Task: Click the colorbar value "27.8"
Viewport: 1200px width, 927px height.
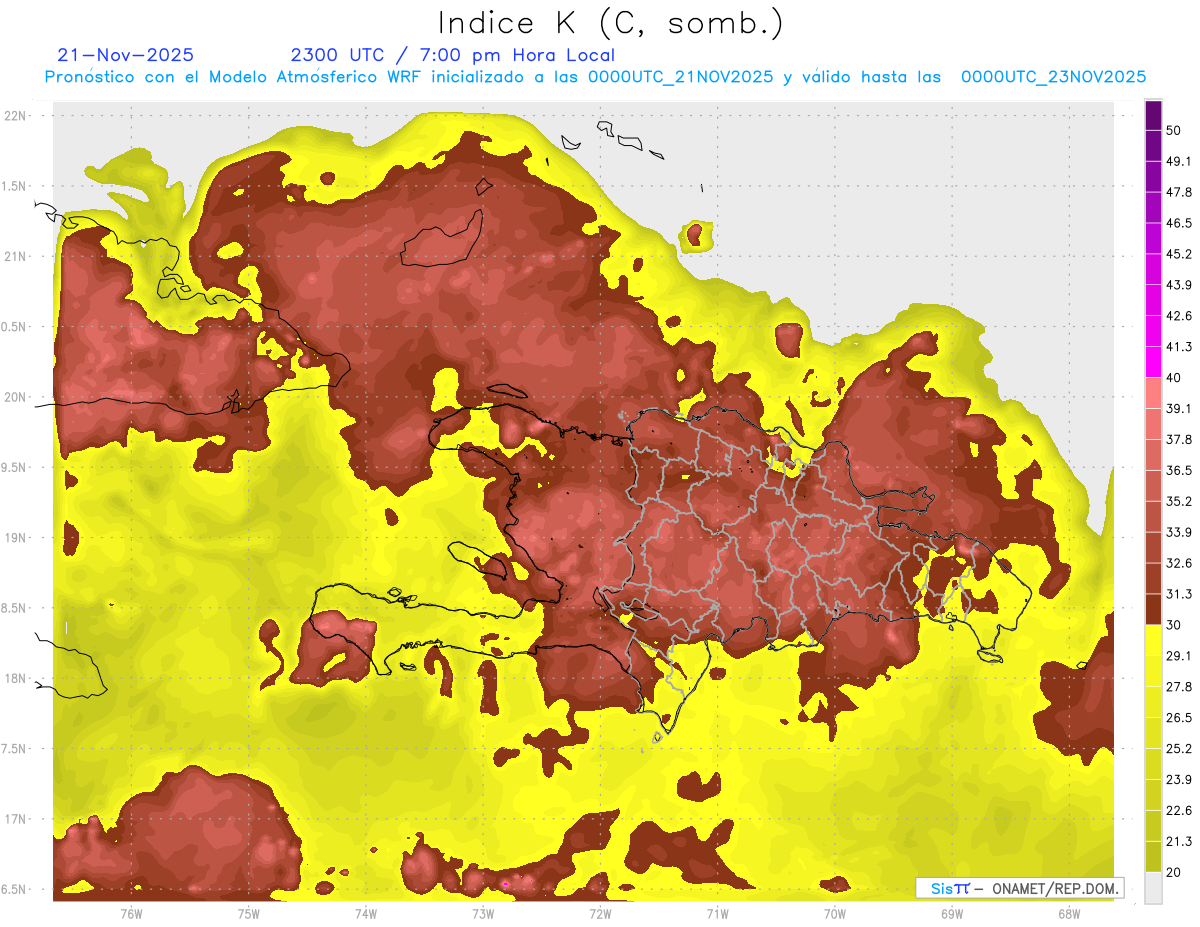Action: tap(1179, 687)
